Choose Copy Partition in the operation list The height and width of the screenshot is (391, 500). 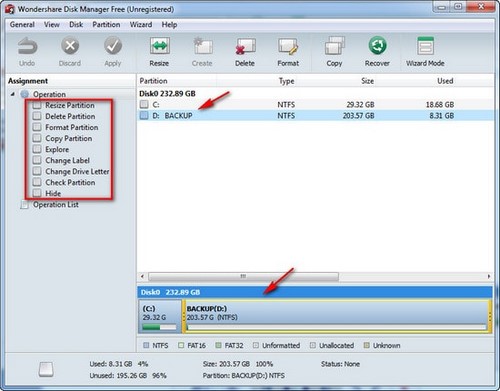69,138
